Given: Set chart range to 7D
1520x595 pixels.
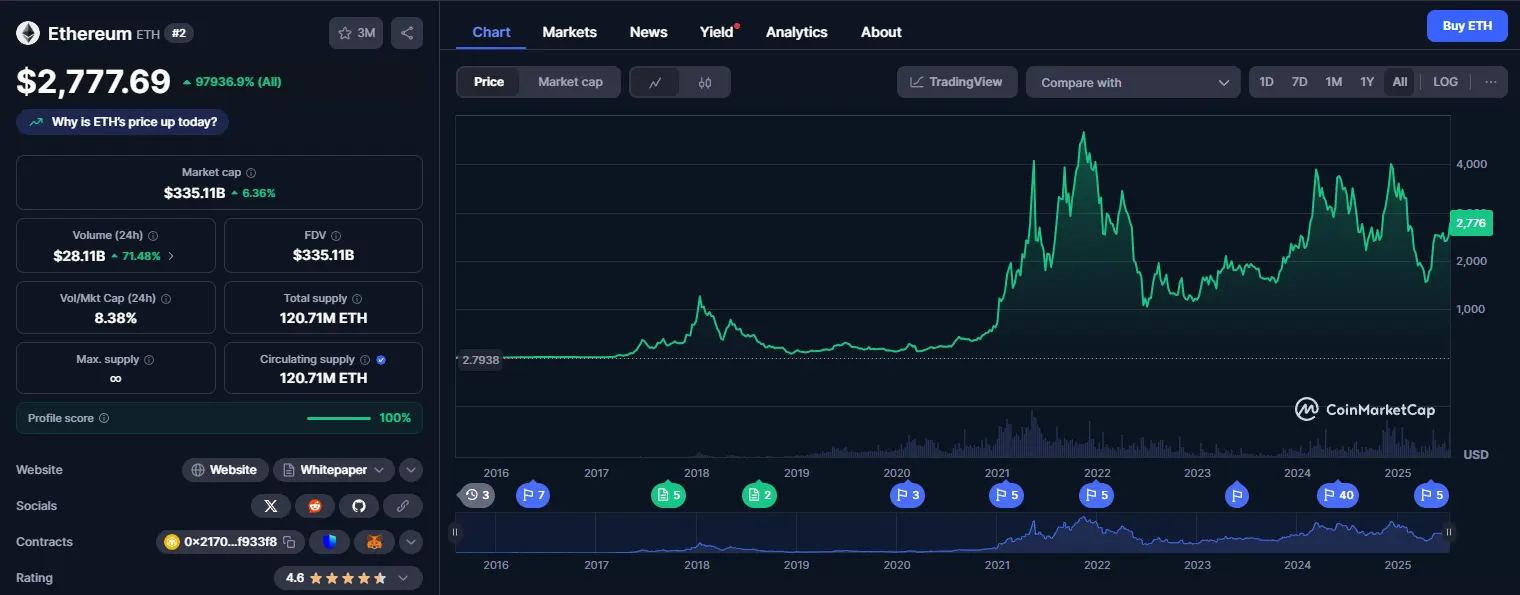Looking at the screenshot, I should [1299, 82].
